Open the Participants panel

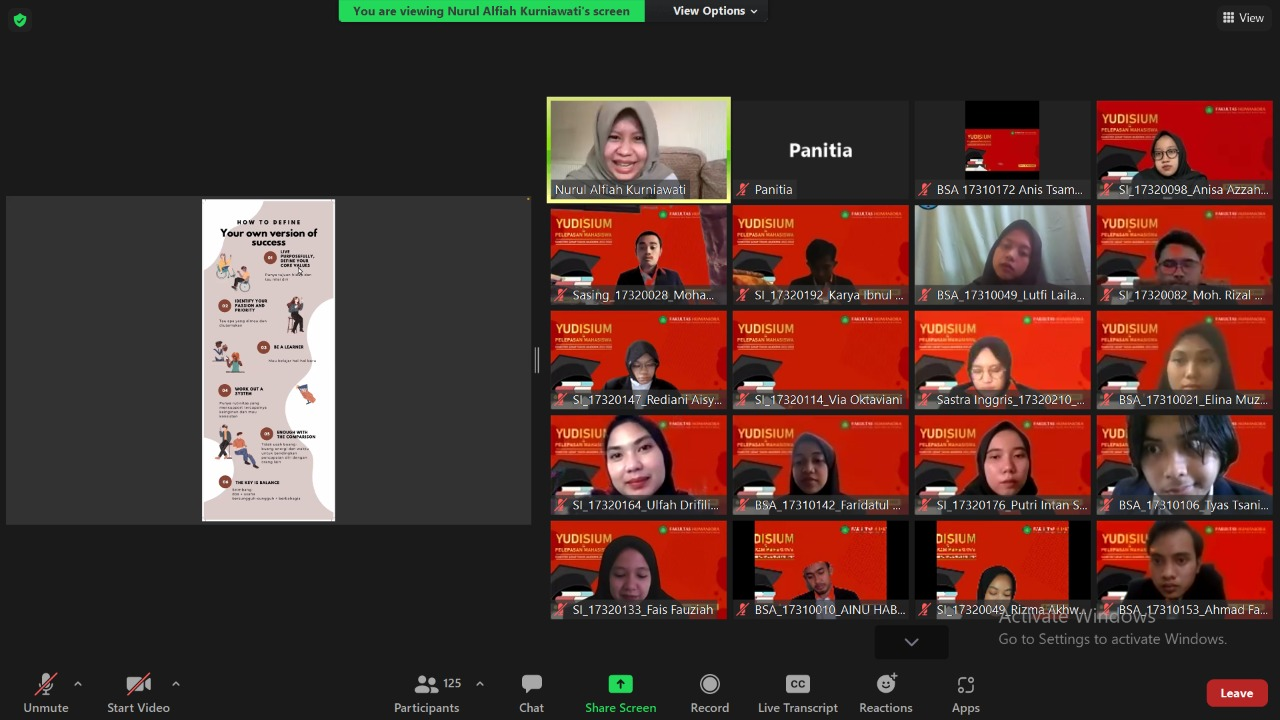tap(427, 693)
